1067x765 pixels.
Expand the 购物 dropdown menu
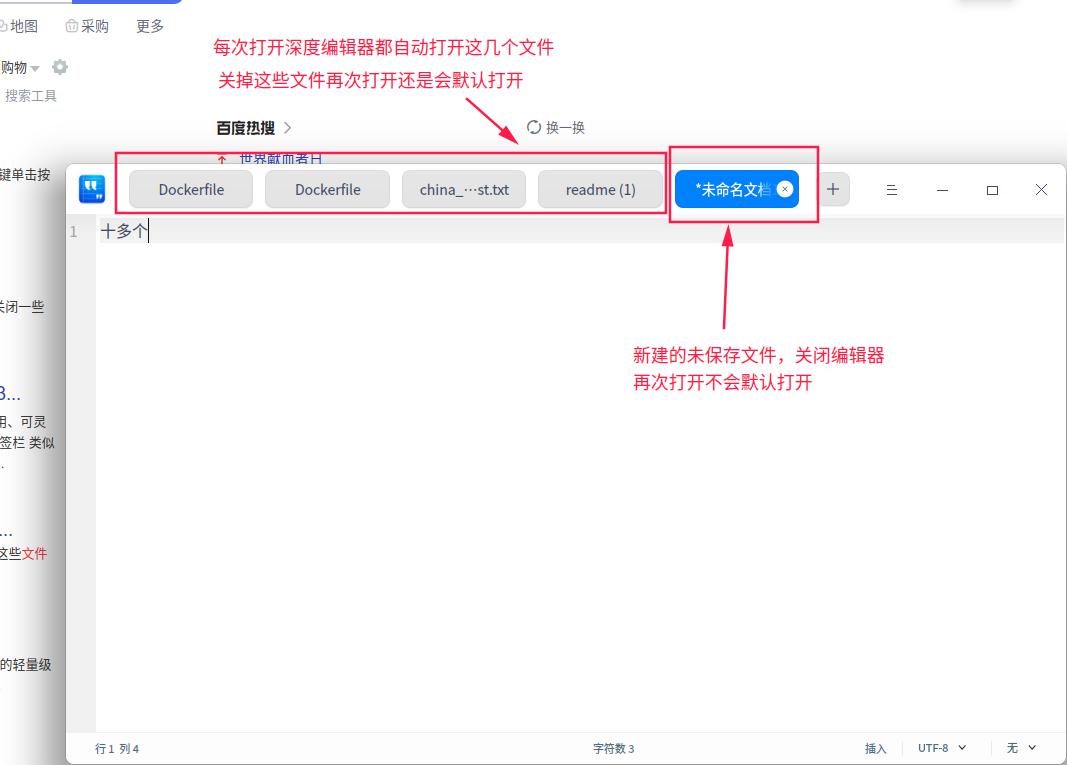pos(36,67)
